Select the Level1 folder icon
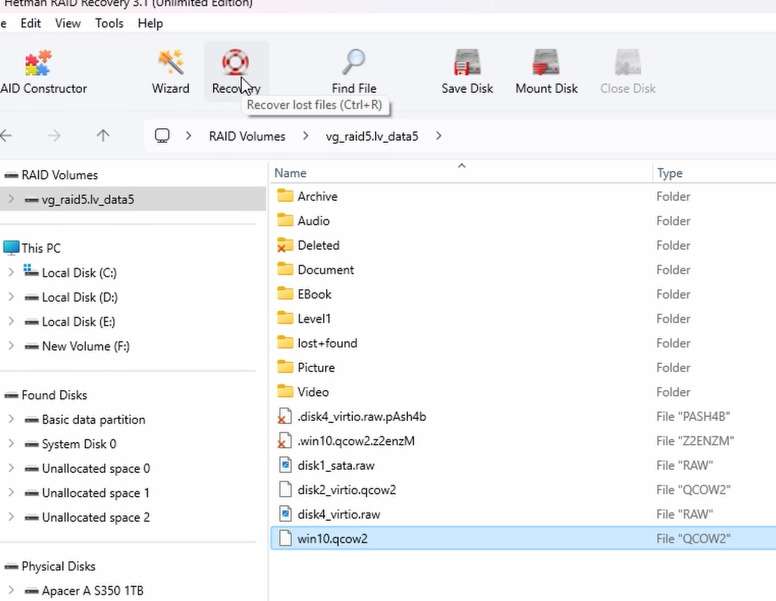The width and height of the screenshot is (776, 601). pos(285,318)
